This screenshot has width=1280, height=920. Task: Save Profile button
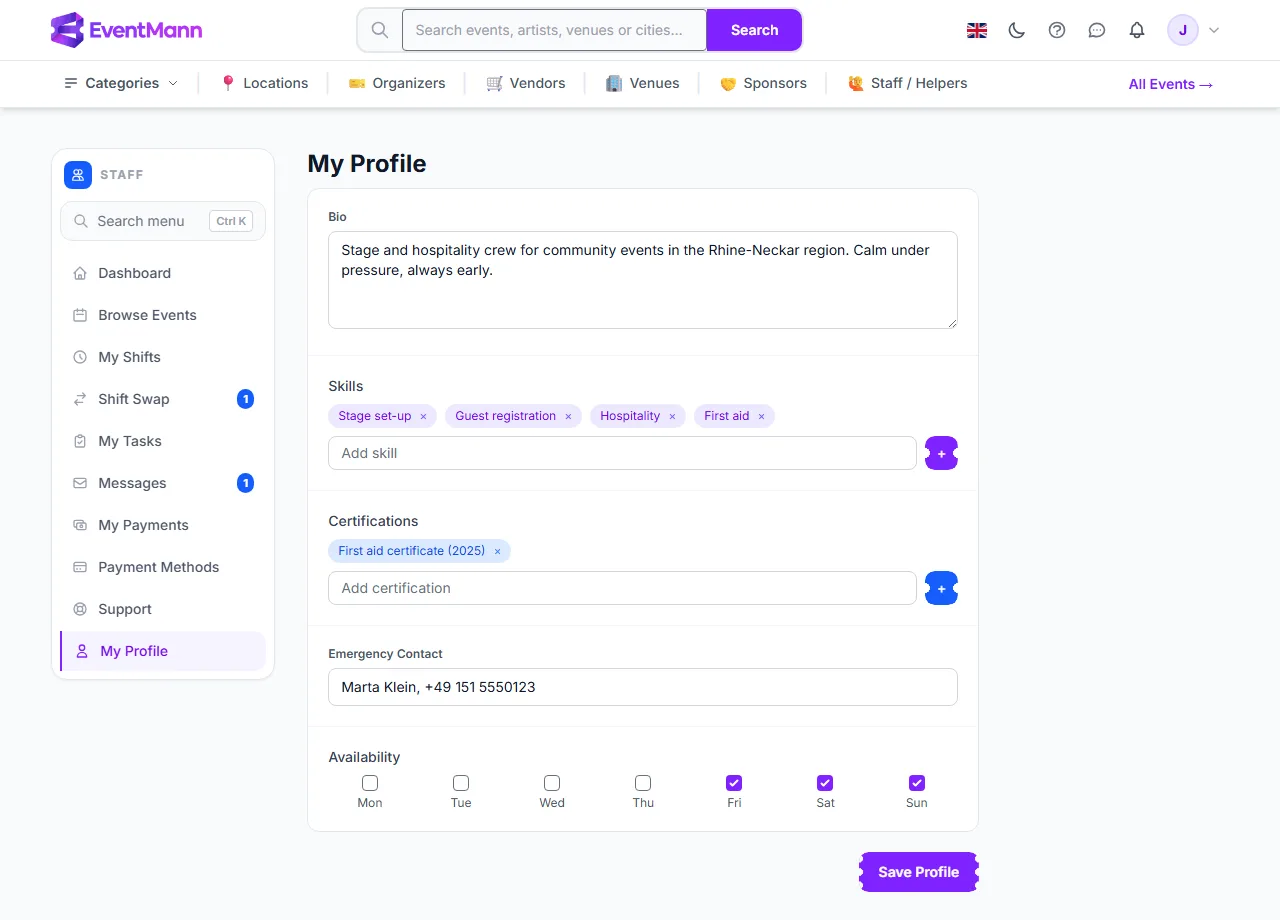click(918, 872)
